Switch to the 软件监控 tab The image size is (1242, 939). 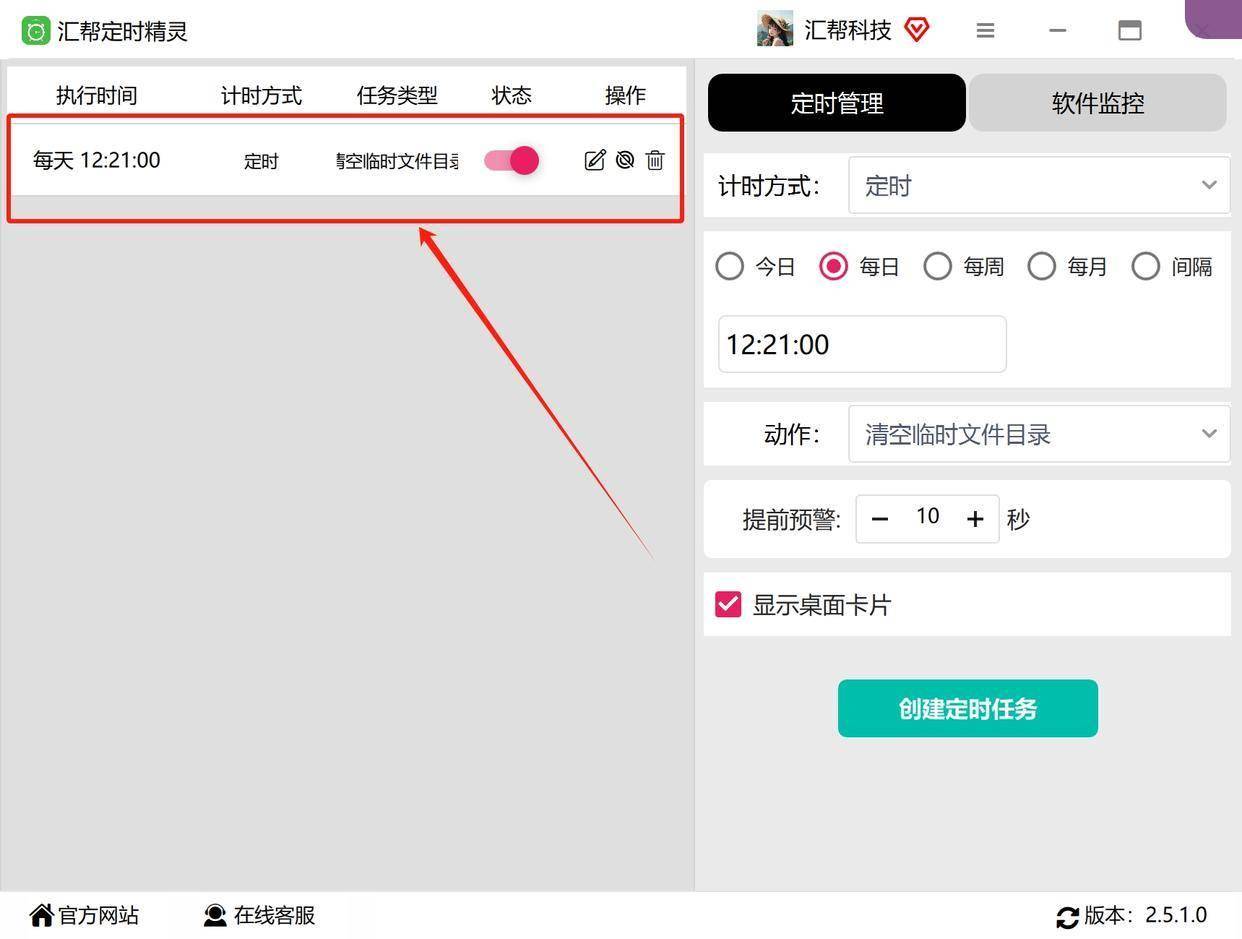coord(1097,102)
